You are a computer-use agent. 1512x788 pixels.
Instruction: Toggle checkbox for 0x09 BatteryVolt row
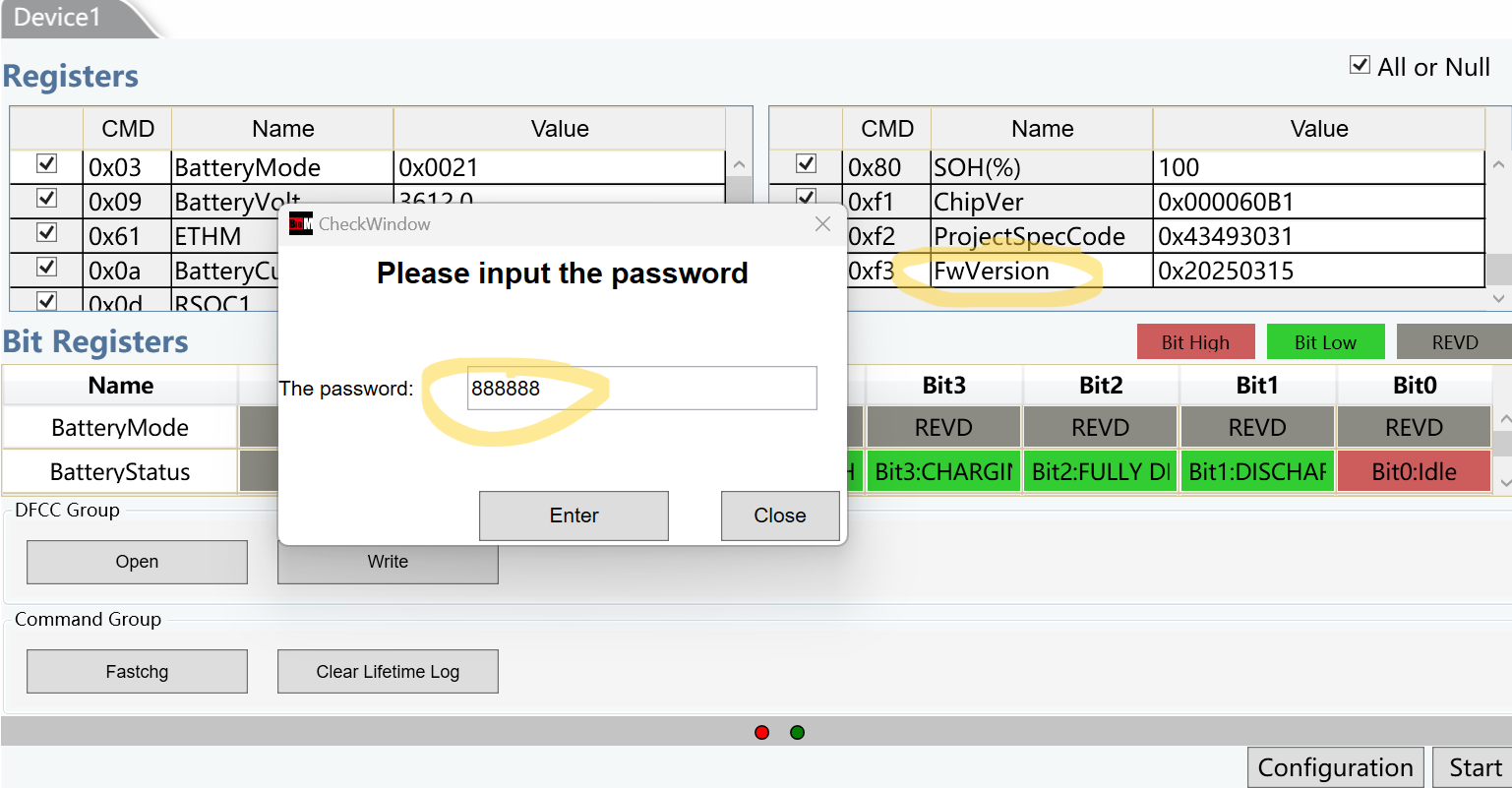click(46, 199)
